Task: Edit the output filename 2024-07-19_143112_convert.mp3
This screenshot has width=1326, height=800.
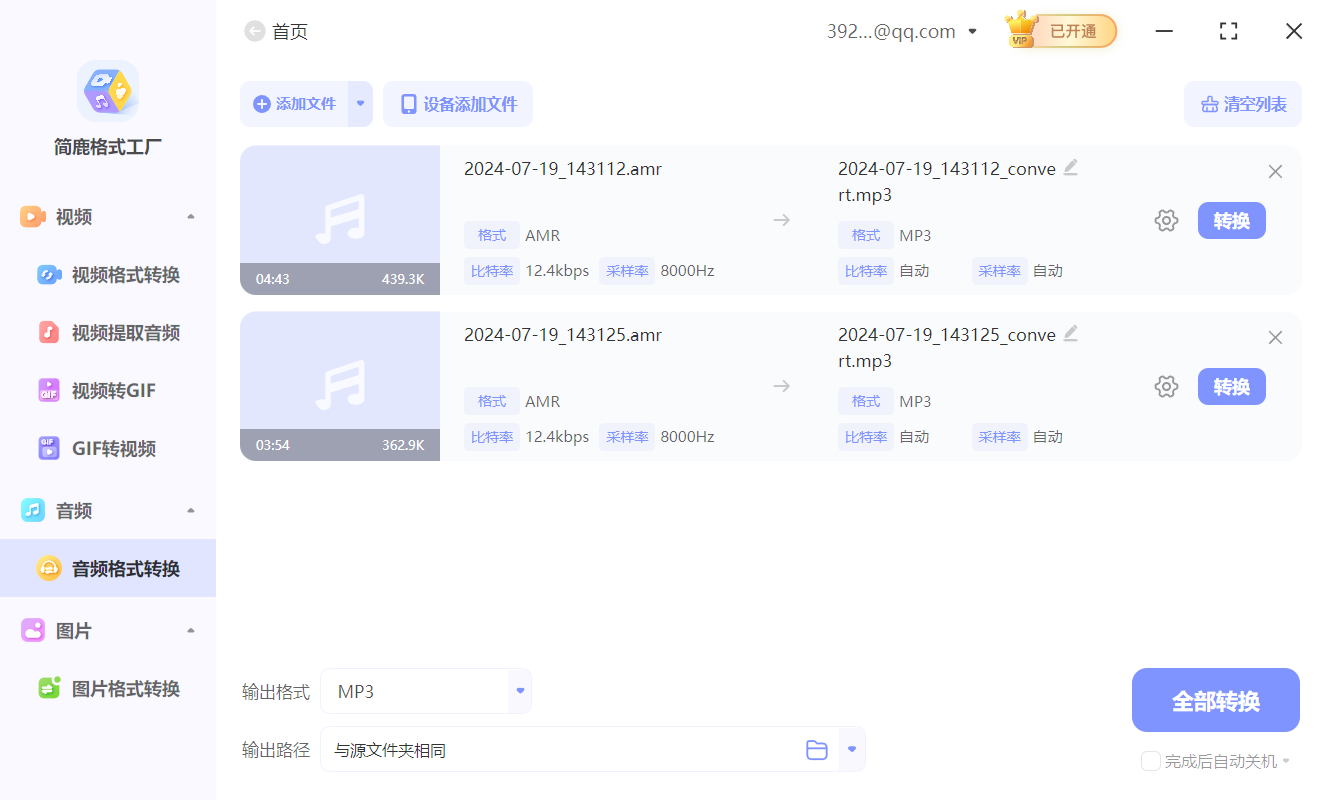Action: [1070, 168]
